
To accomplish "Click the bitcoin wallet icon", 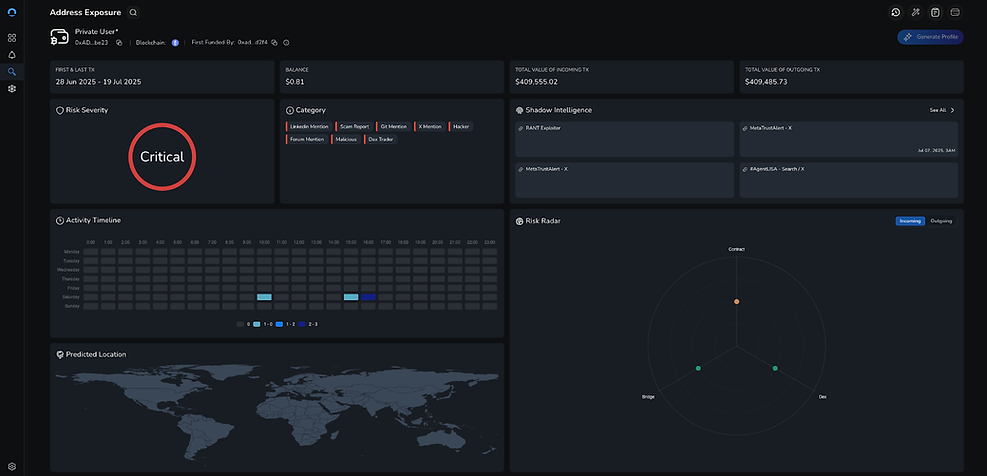I will point(60,37).
